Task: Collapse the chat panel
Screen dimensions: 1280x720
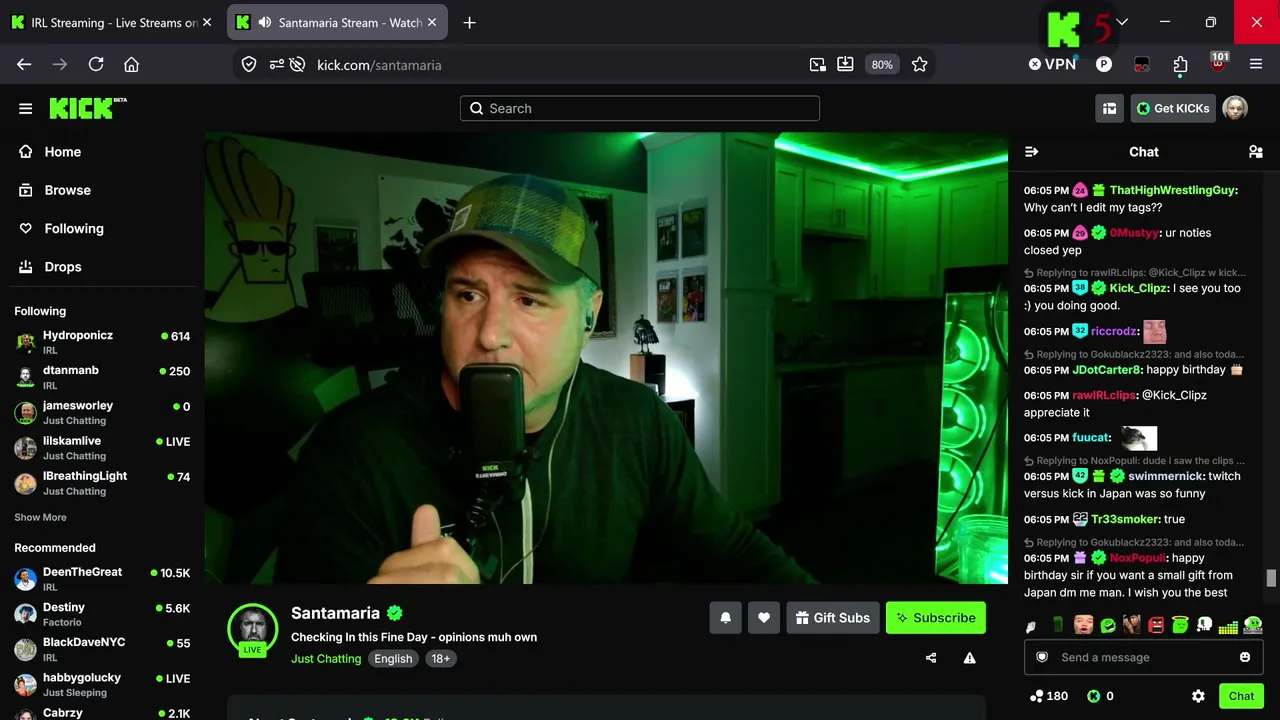Action: [x=1032, y=152]
